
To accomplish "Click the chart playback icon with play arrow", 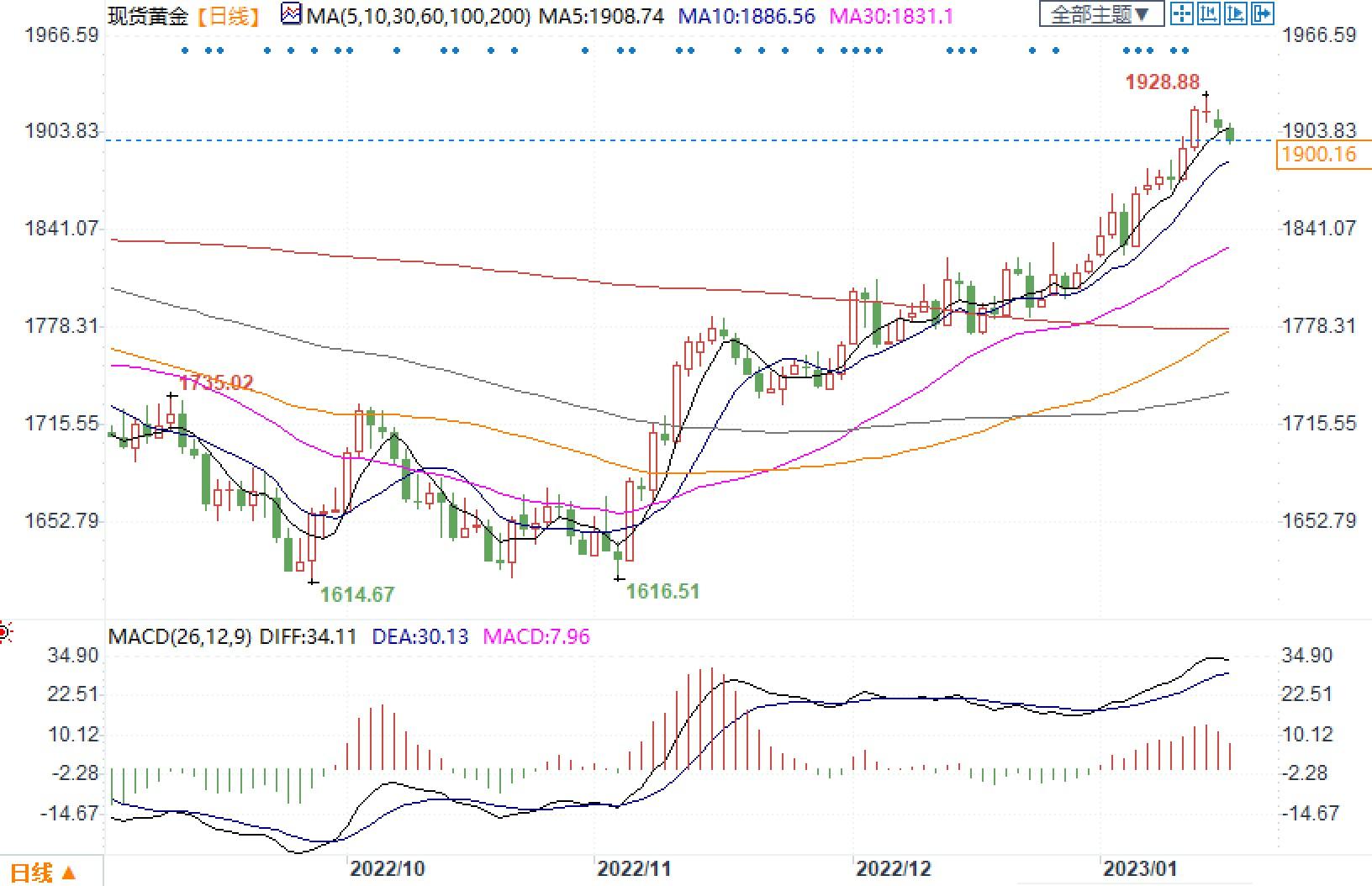I will point(1236,13).
